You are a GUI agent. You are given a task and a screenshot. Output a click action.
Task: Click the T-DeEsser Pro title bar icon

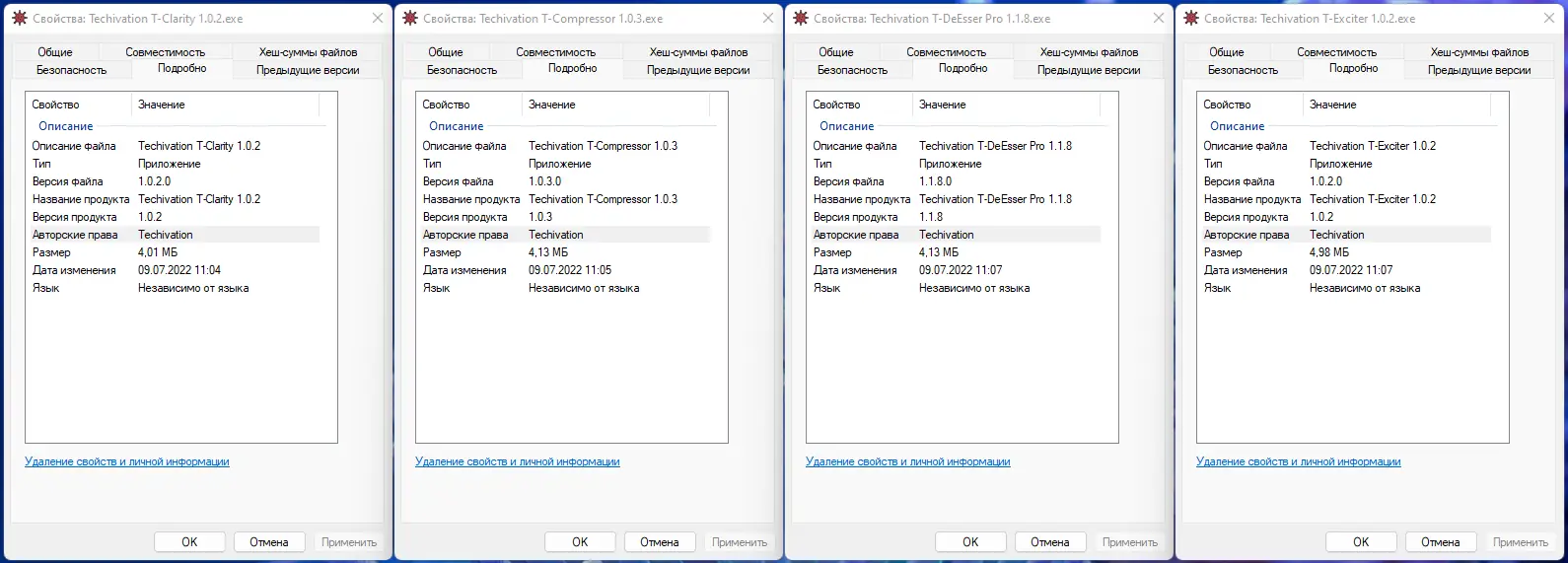coord(800,18)
